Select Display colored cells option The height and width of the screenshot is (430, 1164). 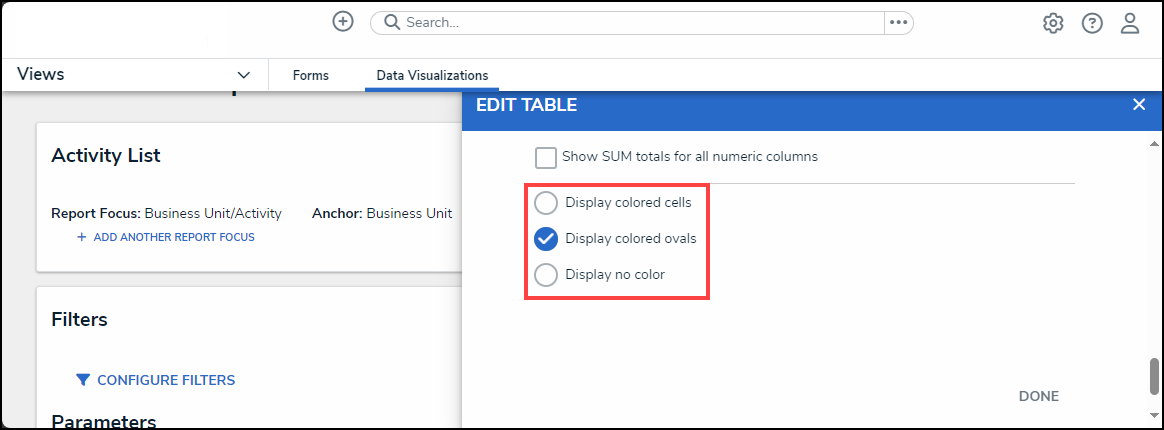(546, 203)
